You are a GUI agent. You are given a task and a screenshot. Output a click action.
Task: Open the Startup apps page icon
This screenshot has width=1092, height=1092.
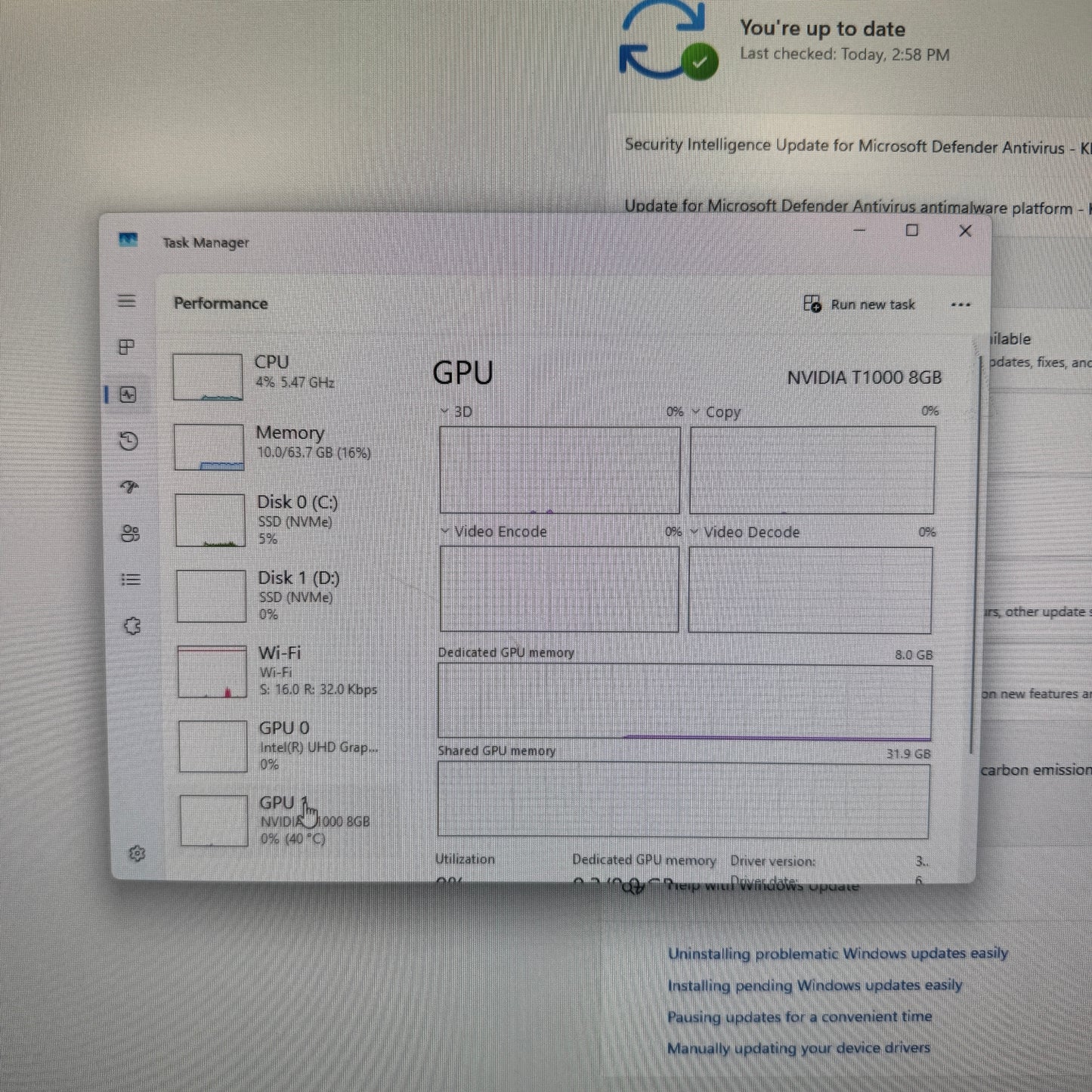point(129,487)
